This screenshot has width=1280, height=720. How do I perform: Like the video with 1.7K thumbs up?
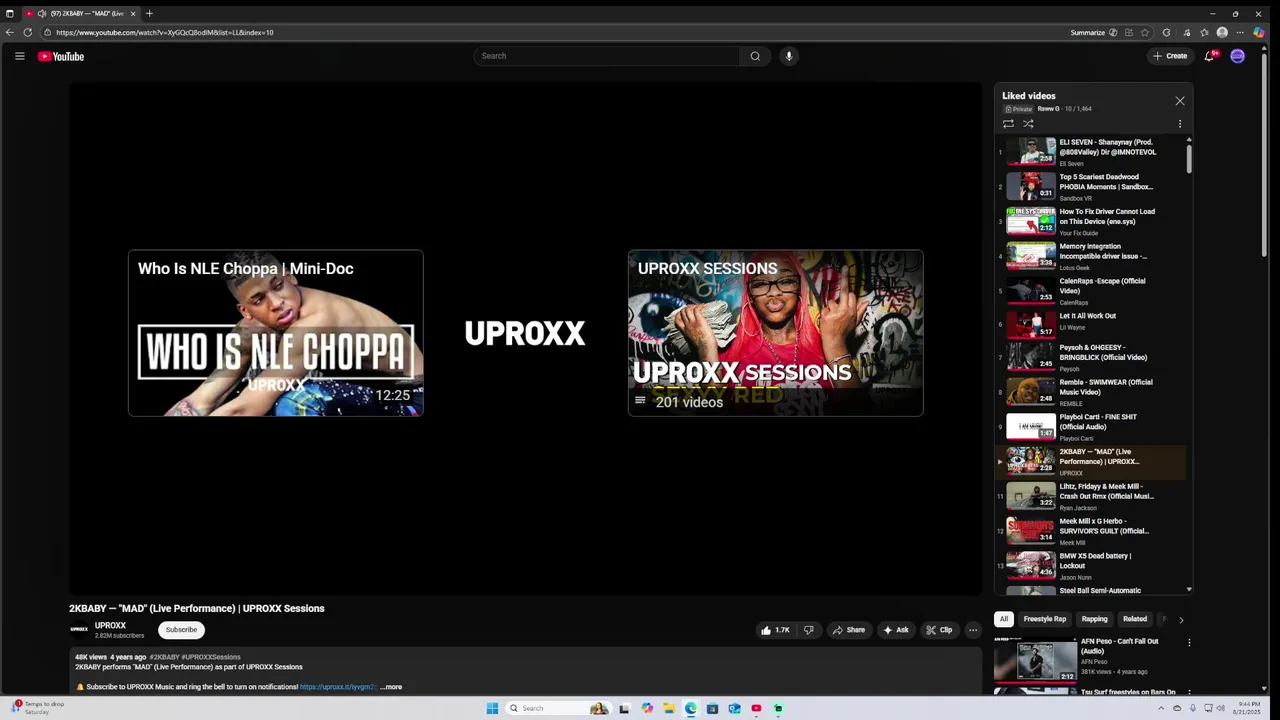pos(775,630)
